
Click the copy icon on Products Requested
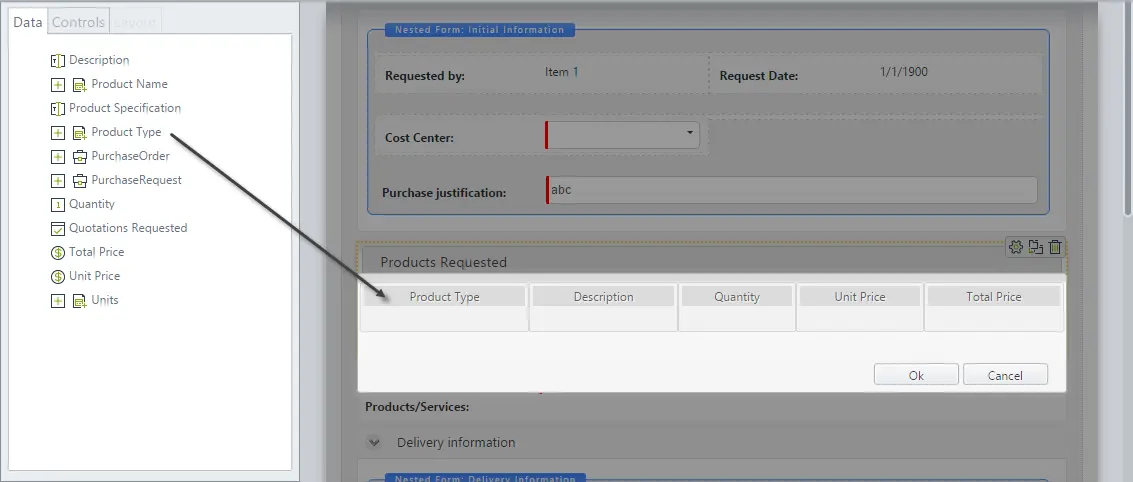point(1035,247)
